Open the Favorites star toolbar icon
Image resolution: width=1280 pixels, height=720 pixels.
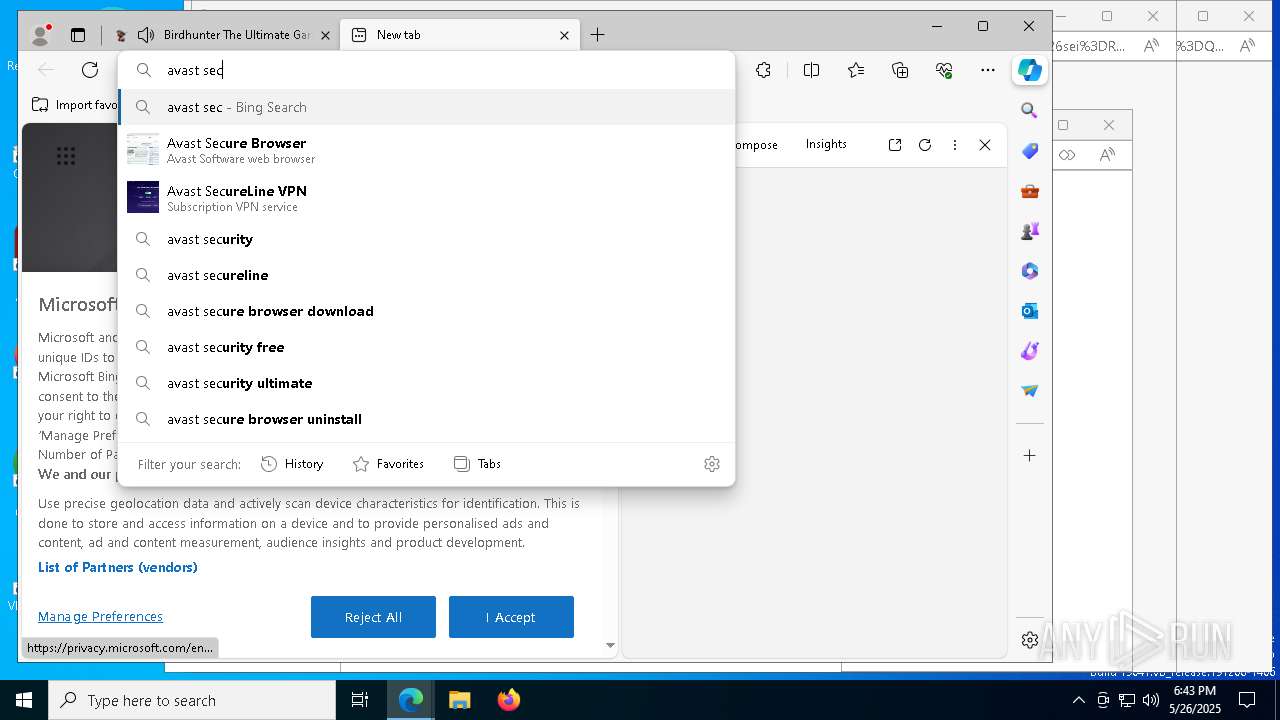[x=856, y=70]
